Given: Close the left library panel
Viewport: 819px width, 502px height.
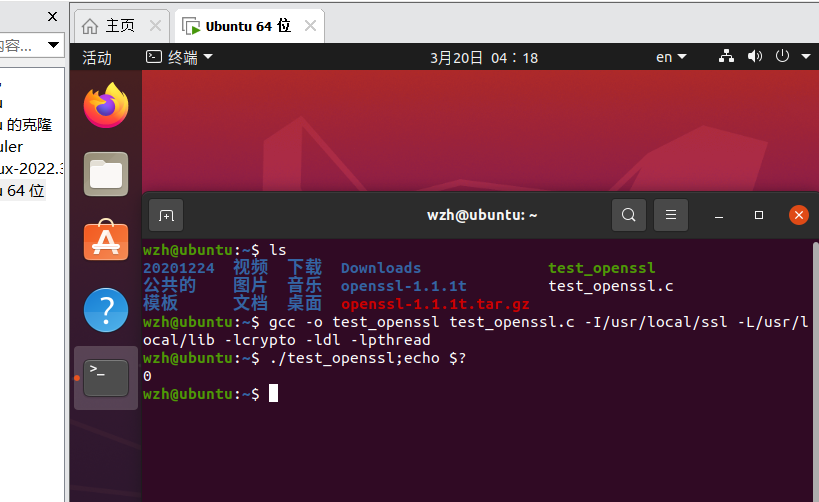Looking at the screenshot, I should 52,17.
